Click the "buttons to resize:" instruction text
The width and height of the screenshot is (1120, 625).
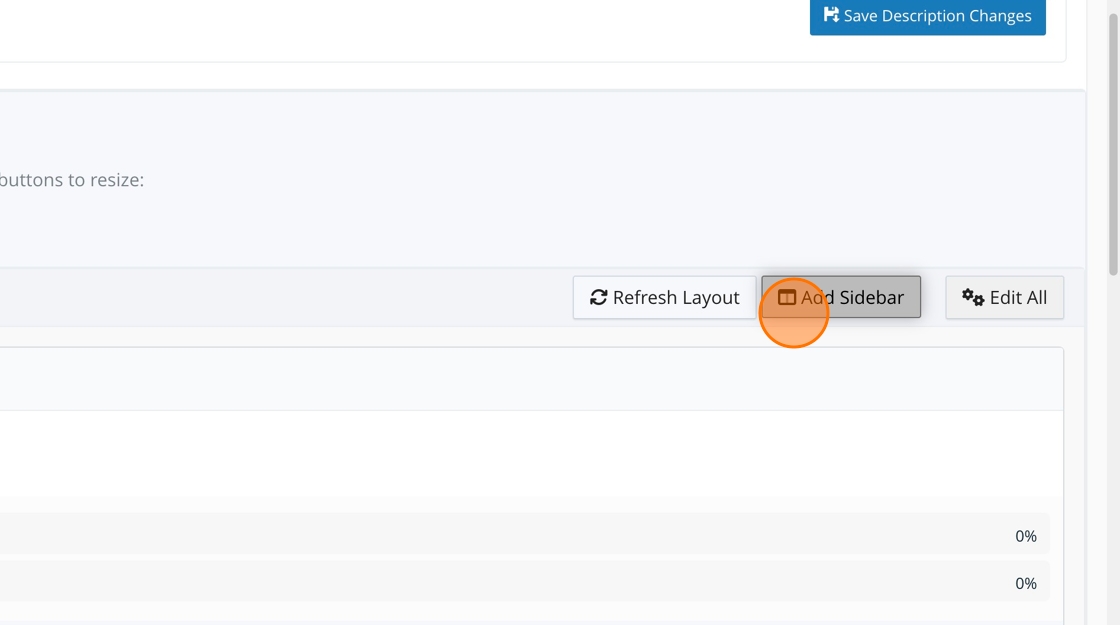click(x=71, y=180)
